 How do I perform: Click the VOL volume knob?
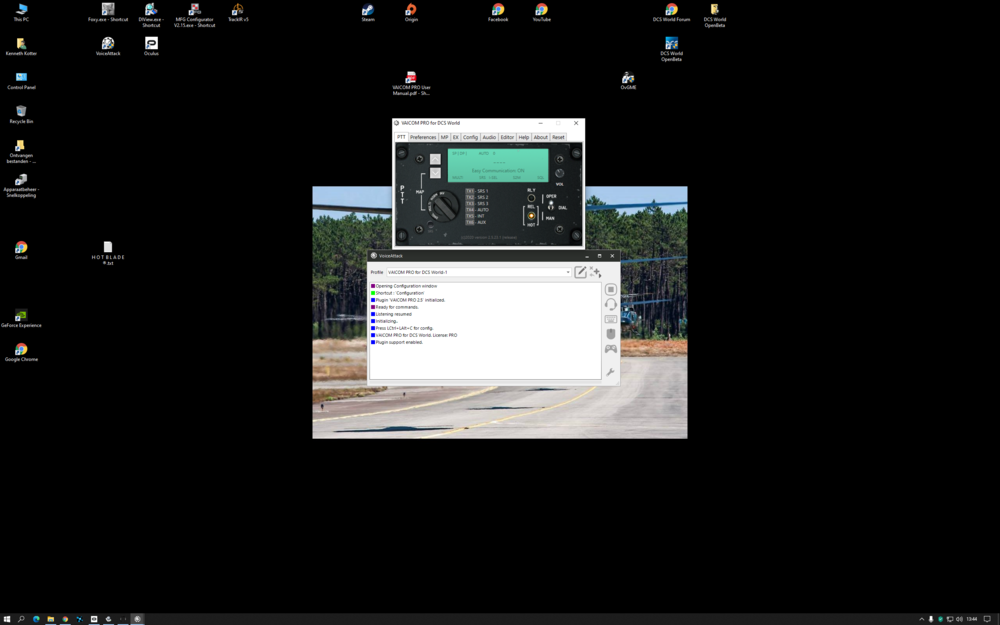tap(559, 174)
